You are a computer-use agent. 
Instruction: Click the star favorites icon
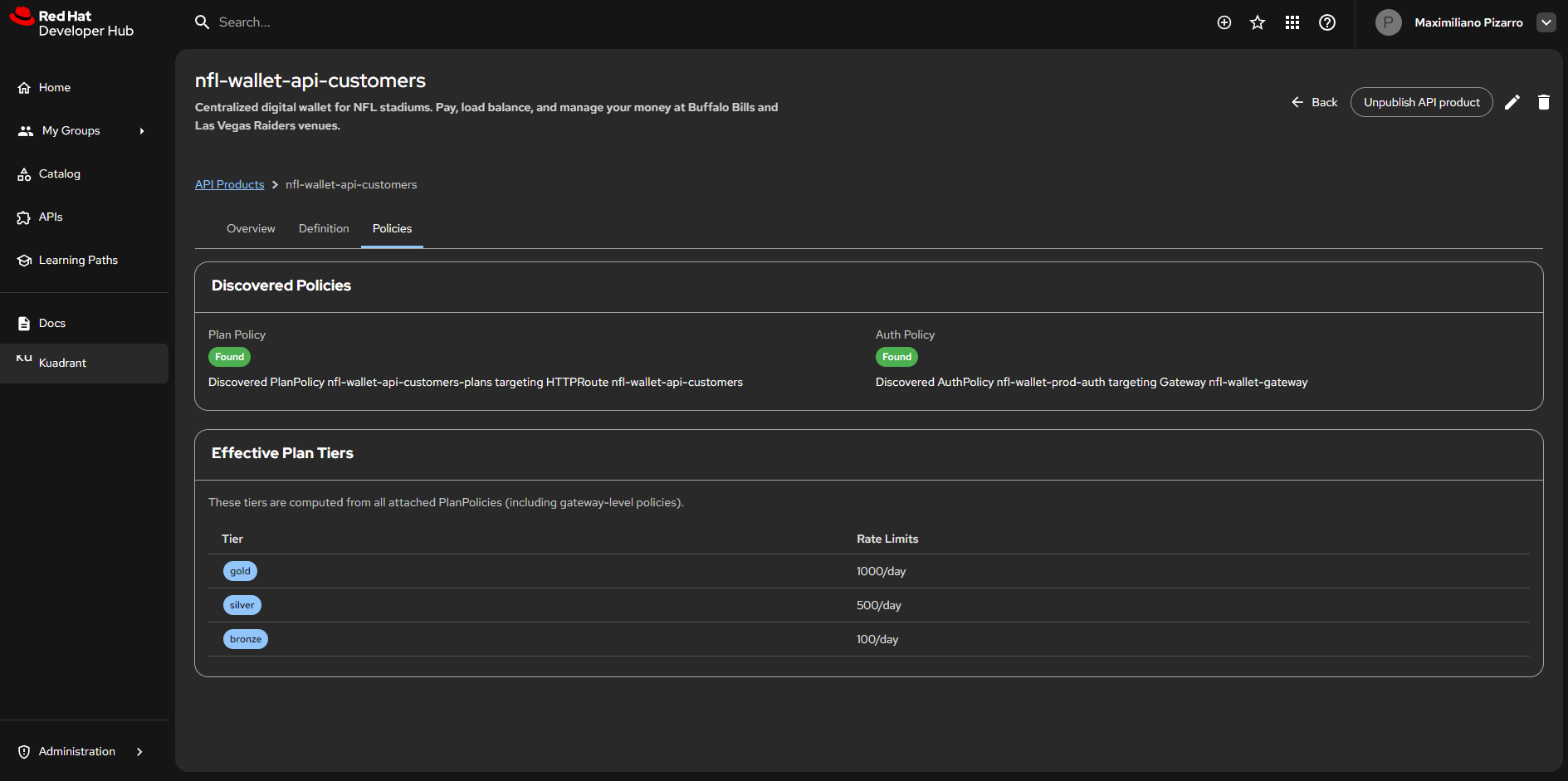coord(1258,22)
